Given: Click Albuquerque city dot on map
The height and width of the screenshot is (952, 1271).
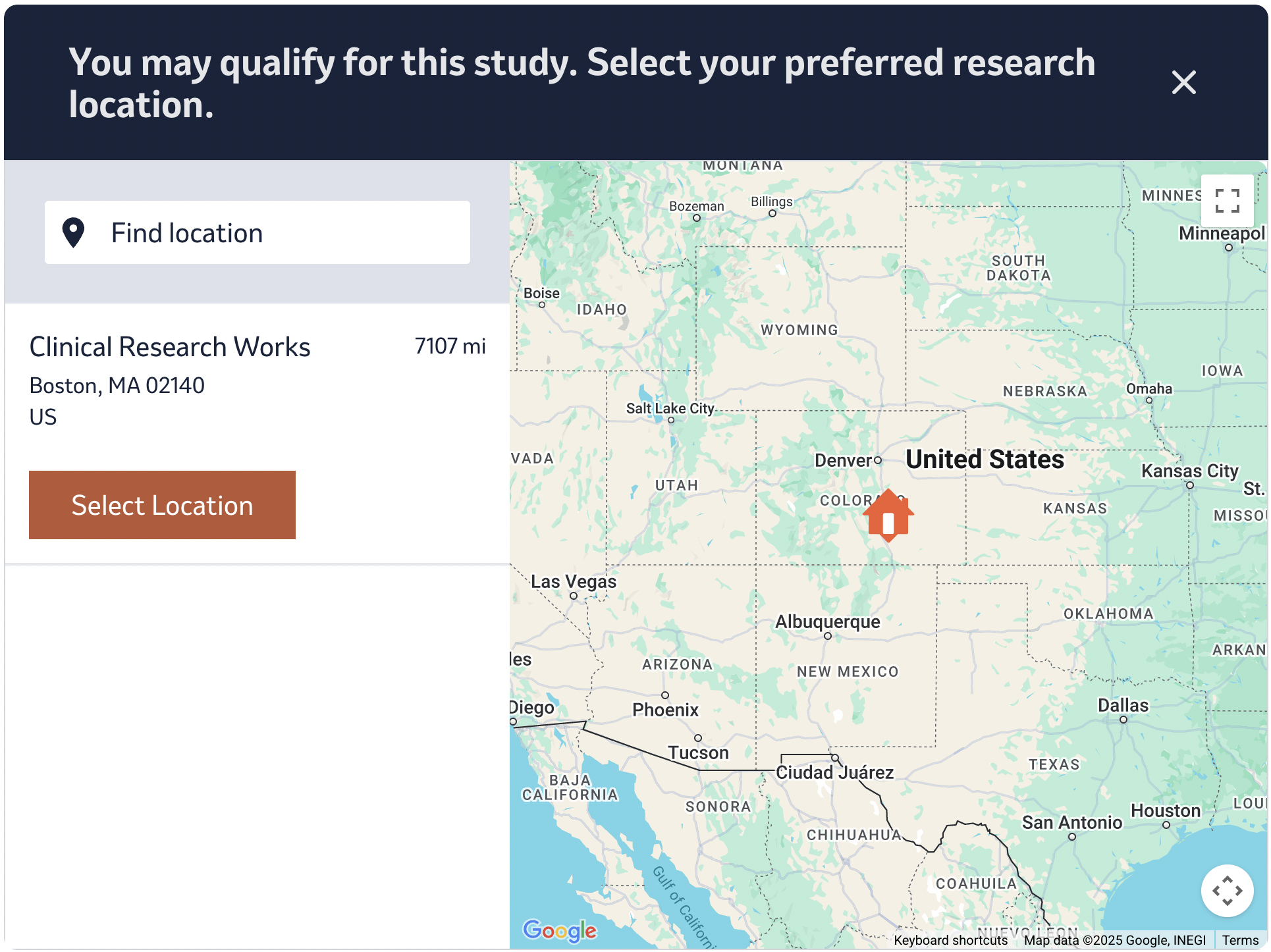Looking at the screenshot, I should (828, 636).
